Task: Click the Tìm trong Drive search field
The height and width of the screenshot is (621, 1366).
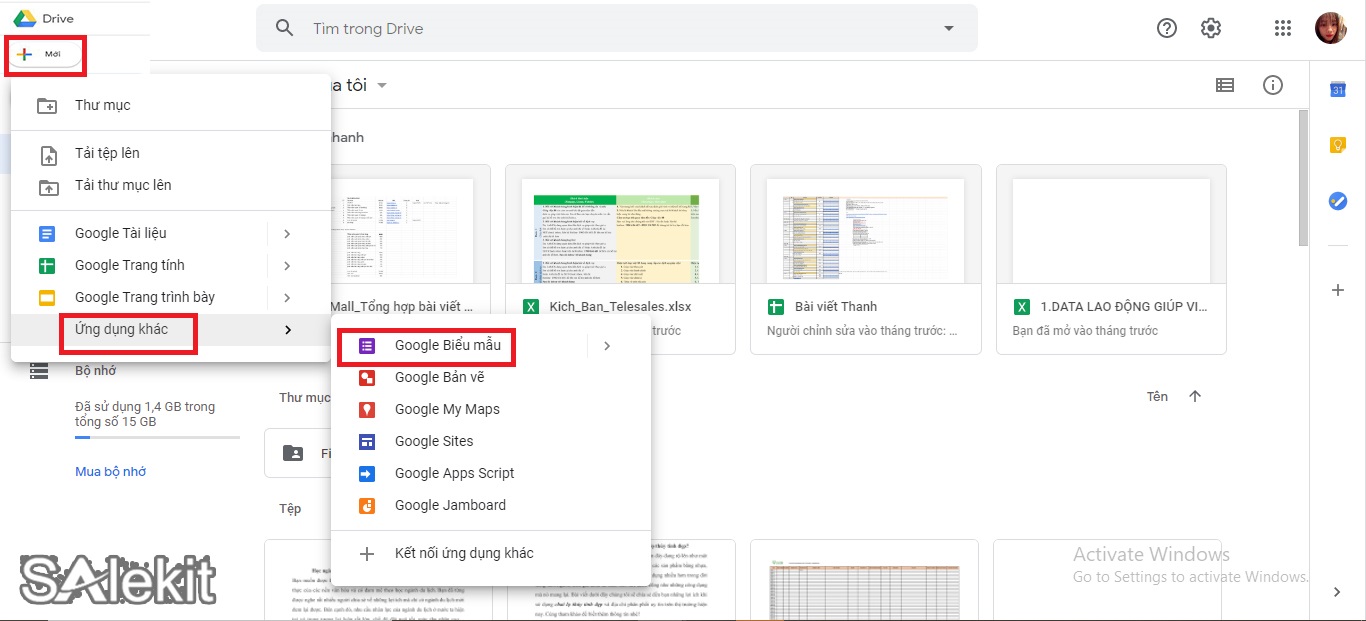Action: click(600, 28)
